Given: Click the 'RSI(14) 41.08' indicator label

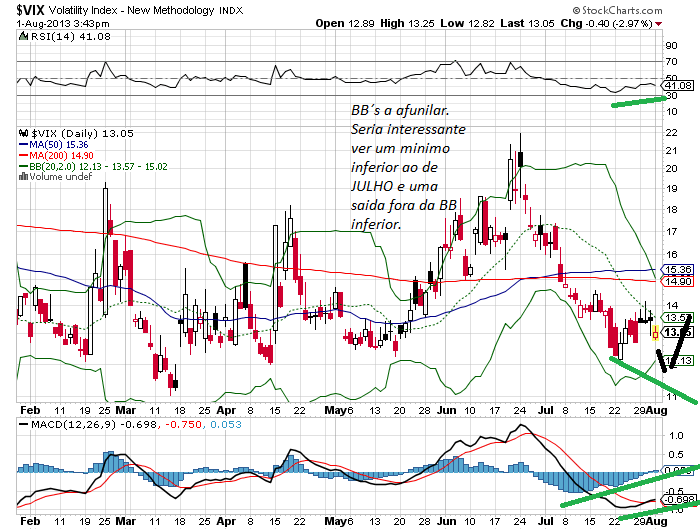Looking at the screenshot, I should (71, 37).
